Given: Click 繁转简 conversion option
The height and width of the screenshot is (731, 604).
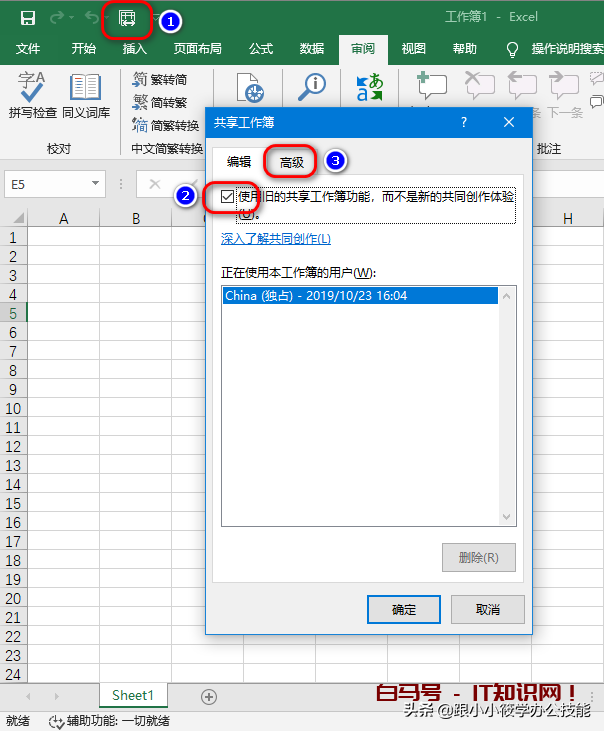Looking at the screenshot, I should (160, 79).
